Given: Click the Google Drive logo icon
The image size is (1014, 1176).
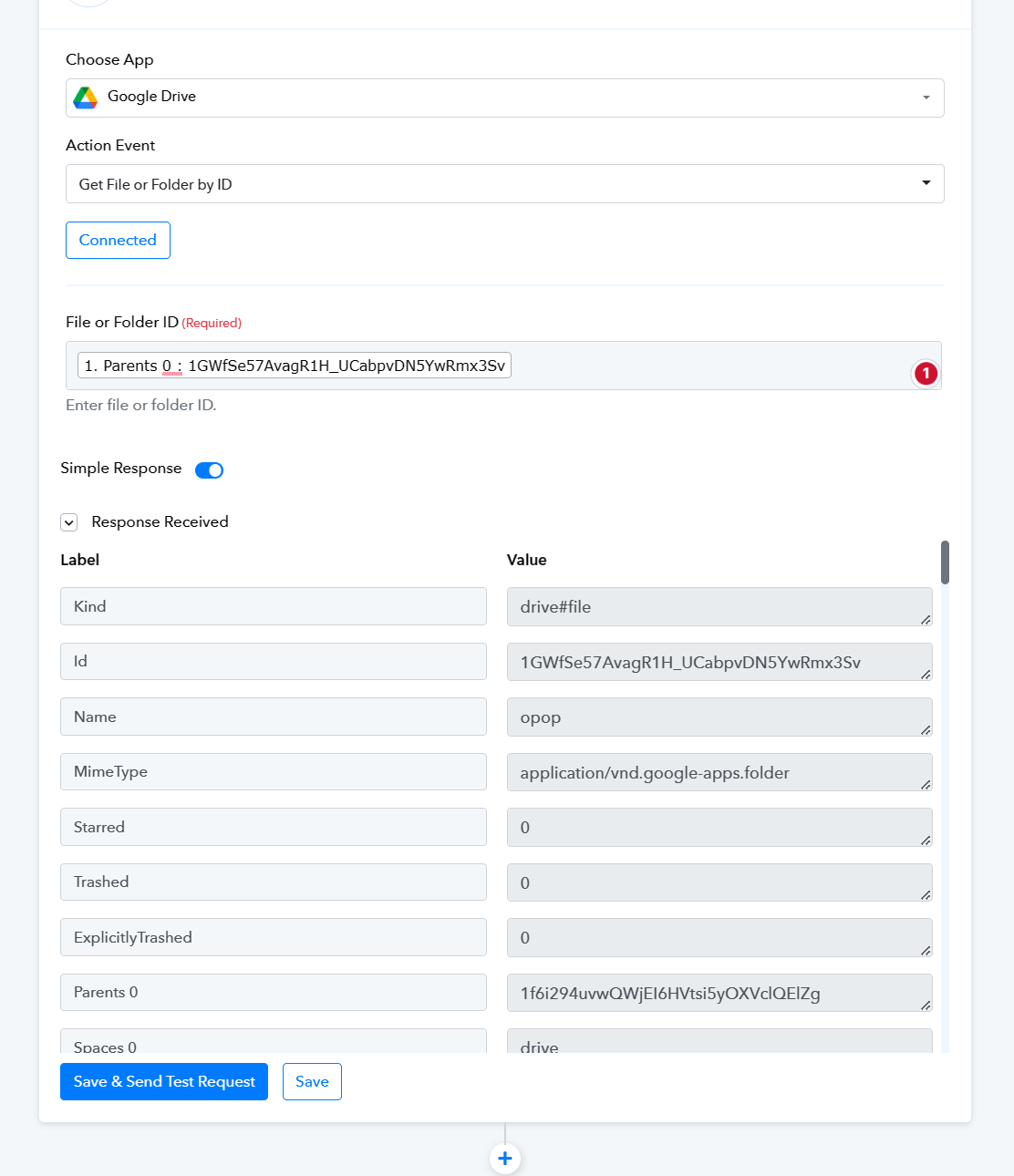Looking at the screenshot, I should point(86,98).
